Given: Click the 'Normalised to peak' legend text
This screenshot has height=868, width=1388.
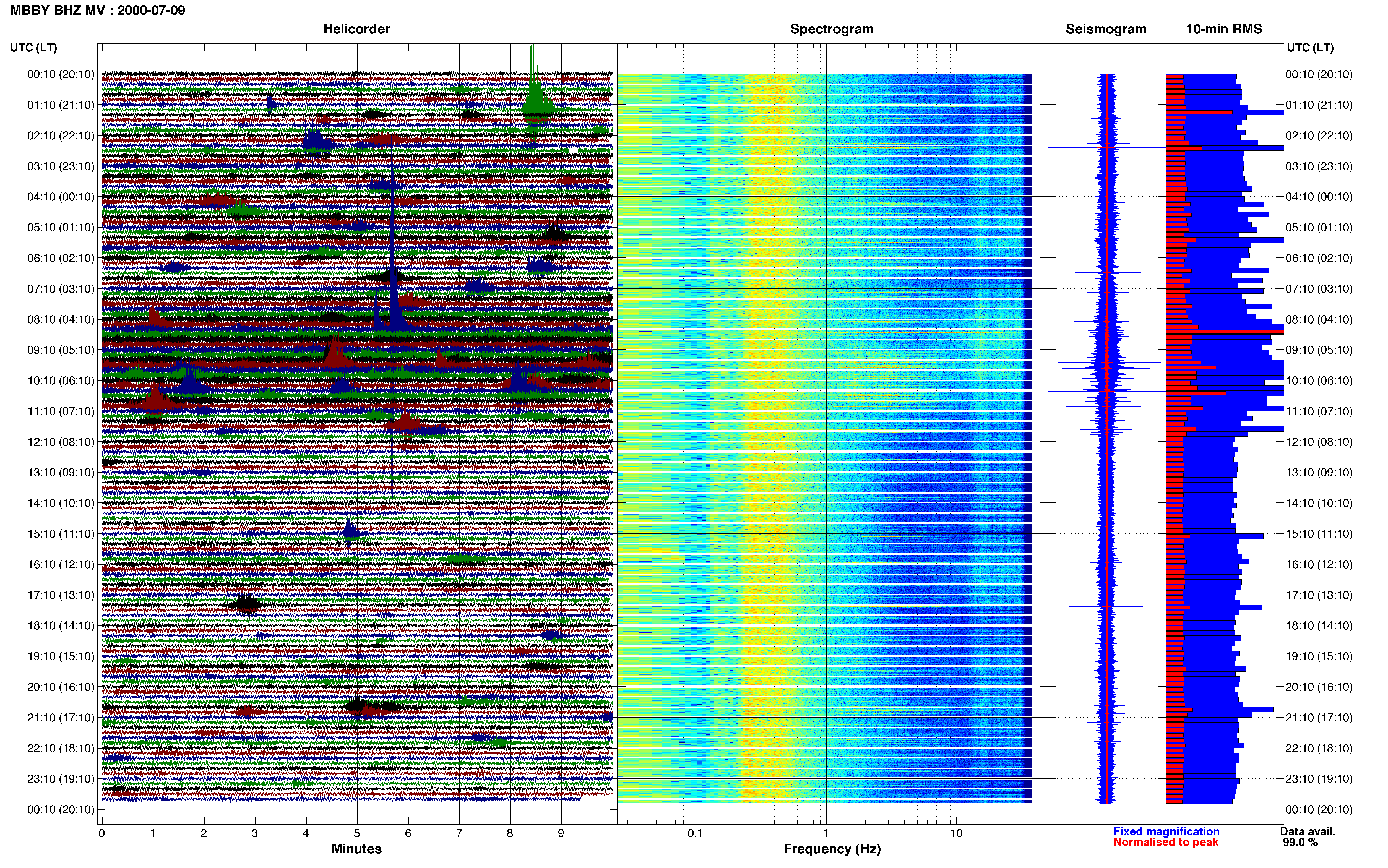Looking at the screenshot, I should (1165, 842).
